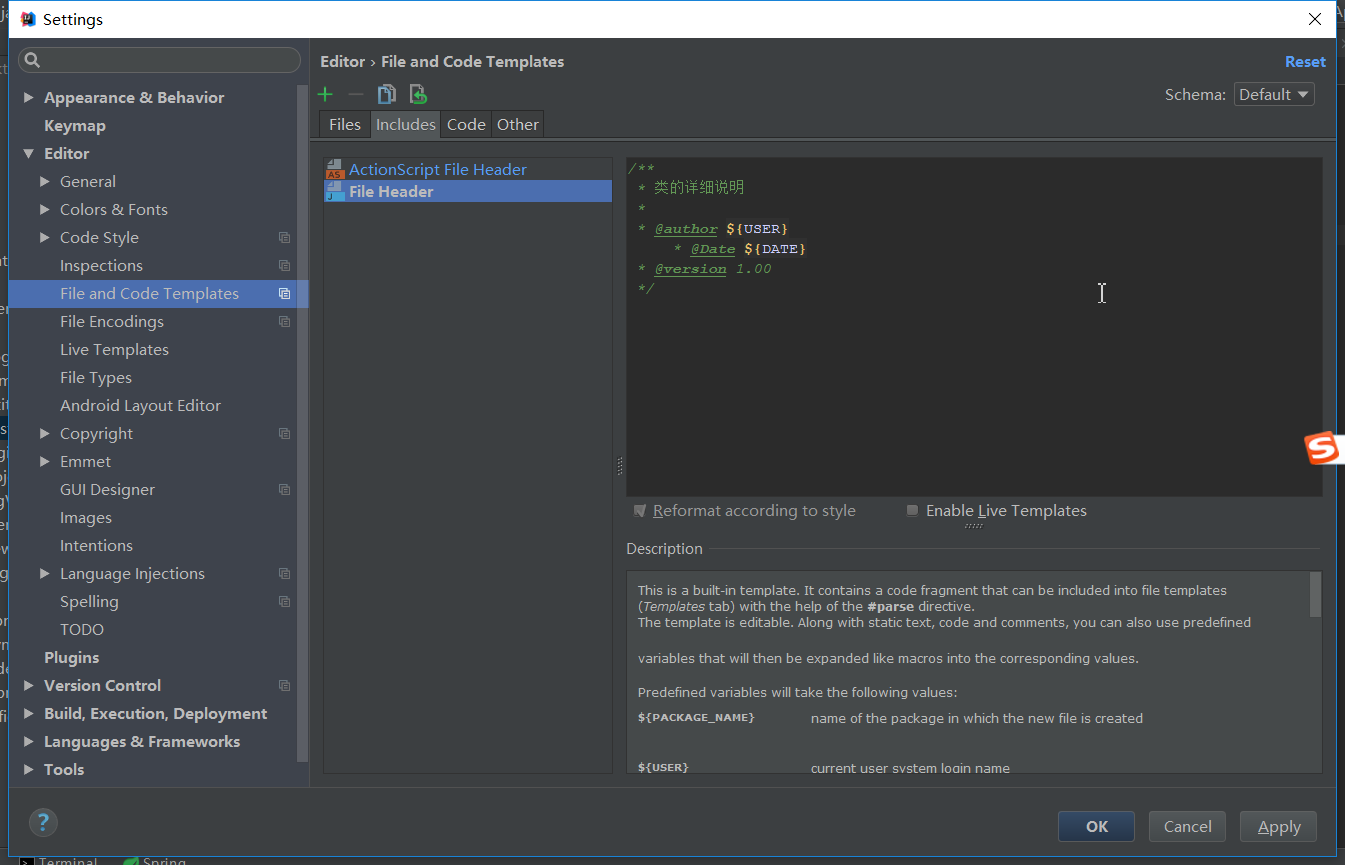Open Plugins settings

click(x=72, y=658)
